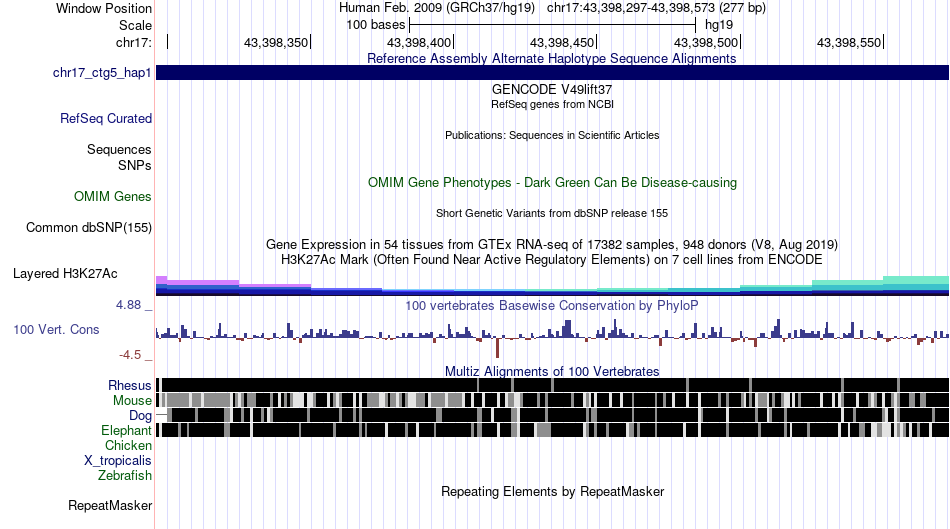Screen dimensions: 950x529
Task: Click the Sequences track label
Action: (x=119, y=149)
